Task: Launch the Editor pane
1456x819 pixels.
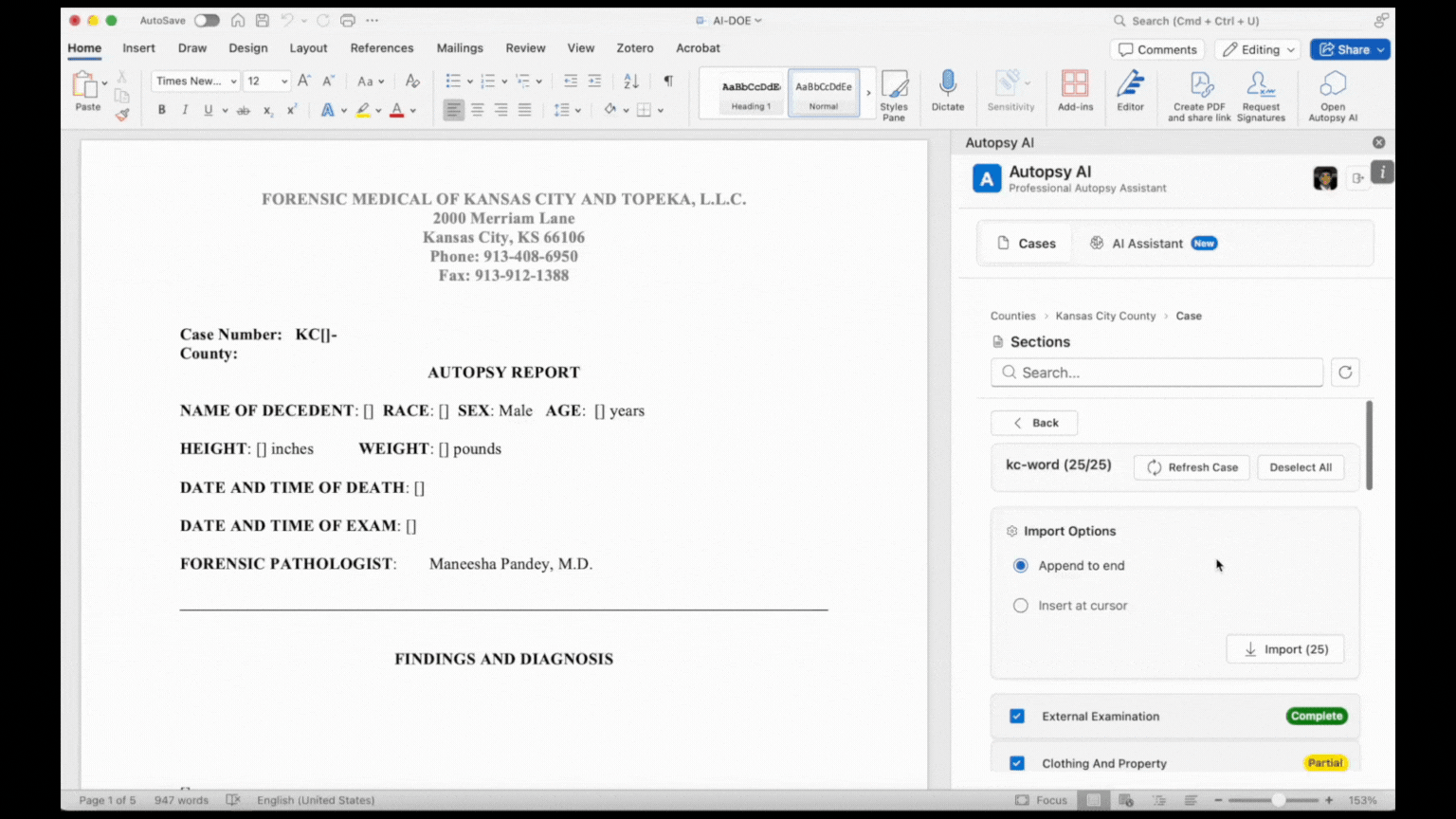Action: coord(1130,94)
